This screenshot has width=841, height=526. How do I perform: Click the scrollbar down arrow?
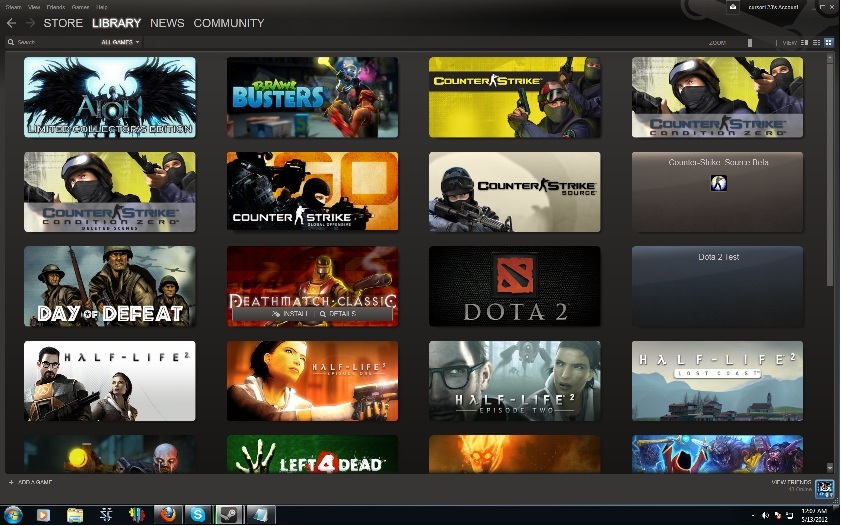(830, 467)
